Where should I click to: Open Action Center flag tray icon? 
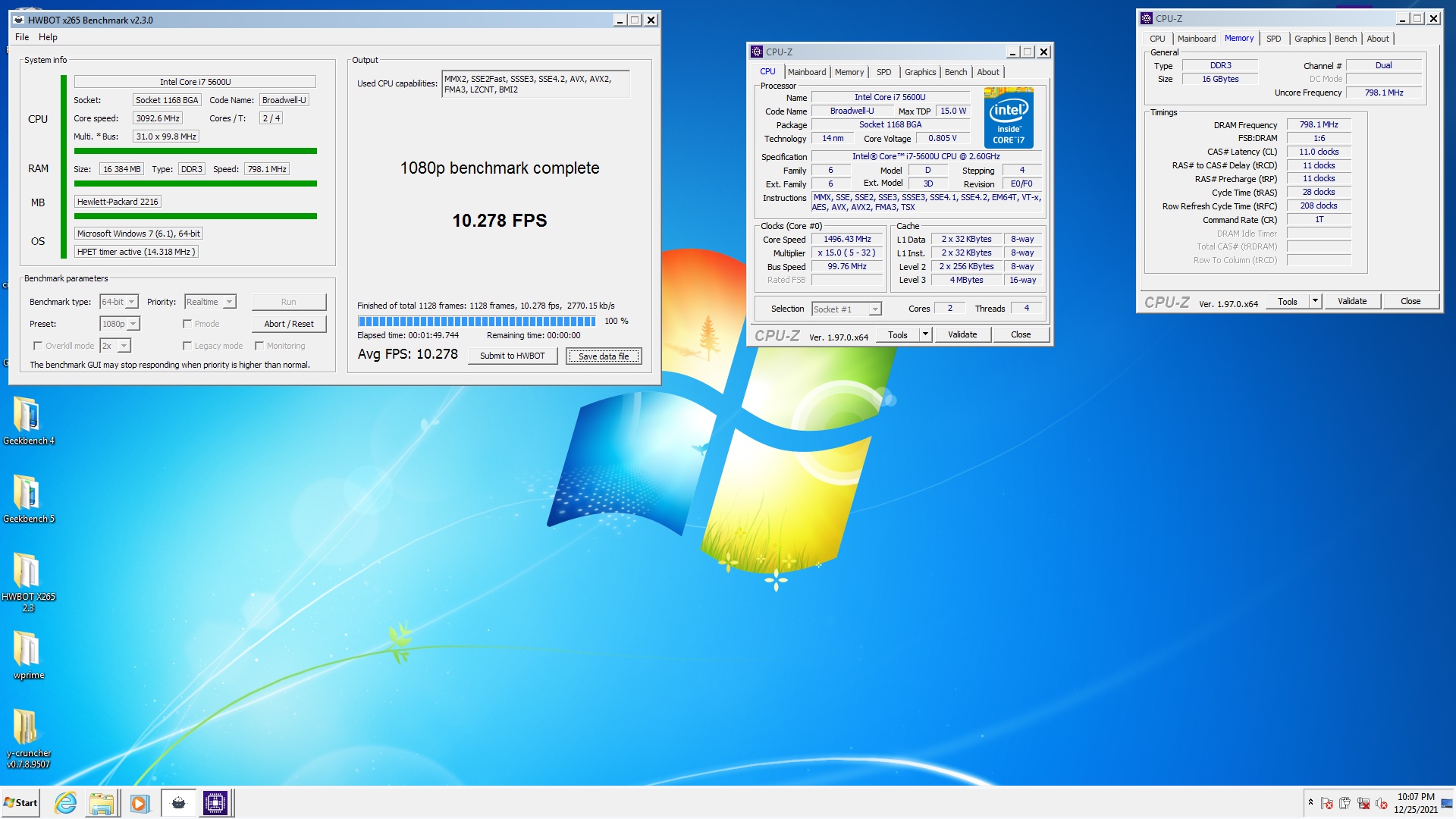click(x=1327, y=803)
